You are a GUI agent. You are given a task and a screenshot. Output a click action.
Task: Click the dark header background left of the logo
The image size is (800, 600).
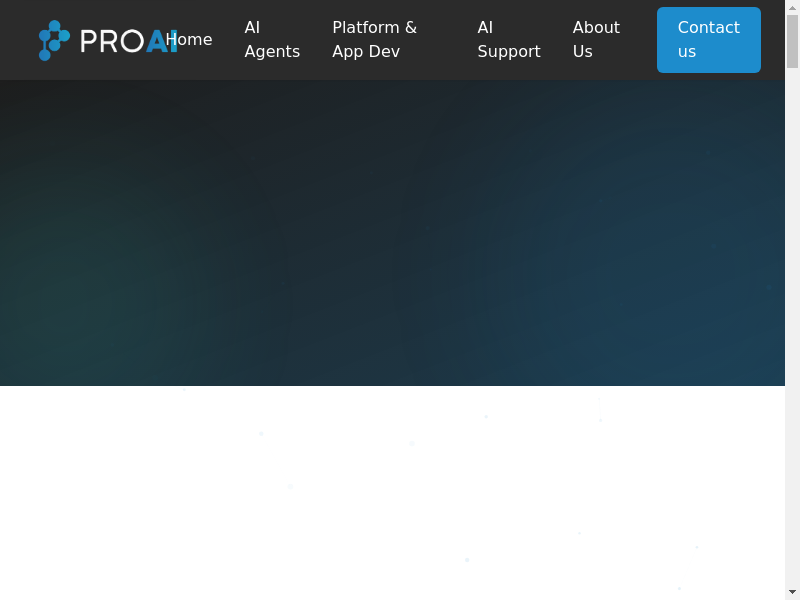pos(16,40)
